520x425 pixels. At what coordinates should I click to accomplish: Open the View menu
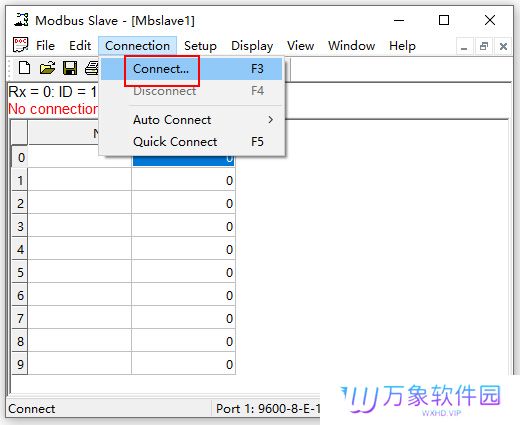point(301,46)
